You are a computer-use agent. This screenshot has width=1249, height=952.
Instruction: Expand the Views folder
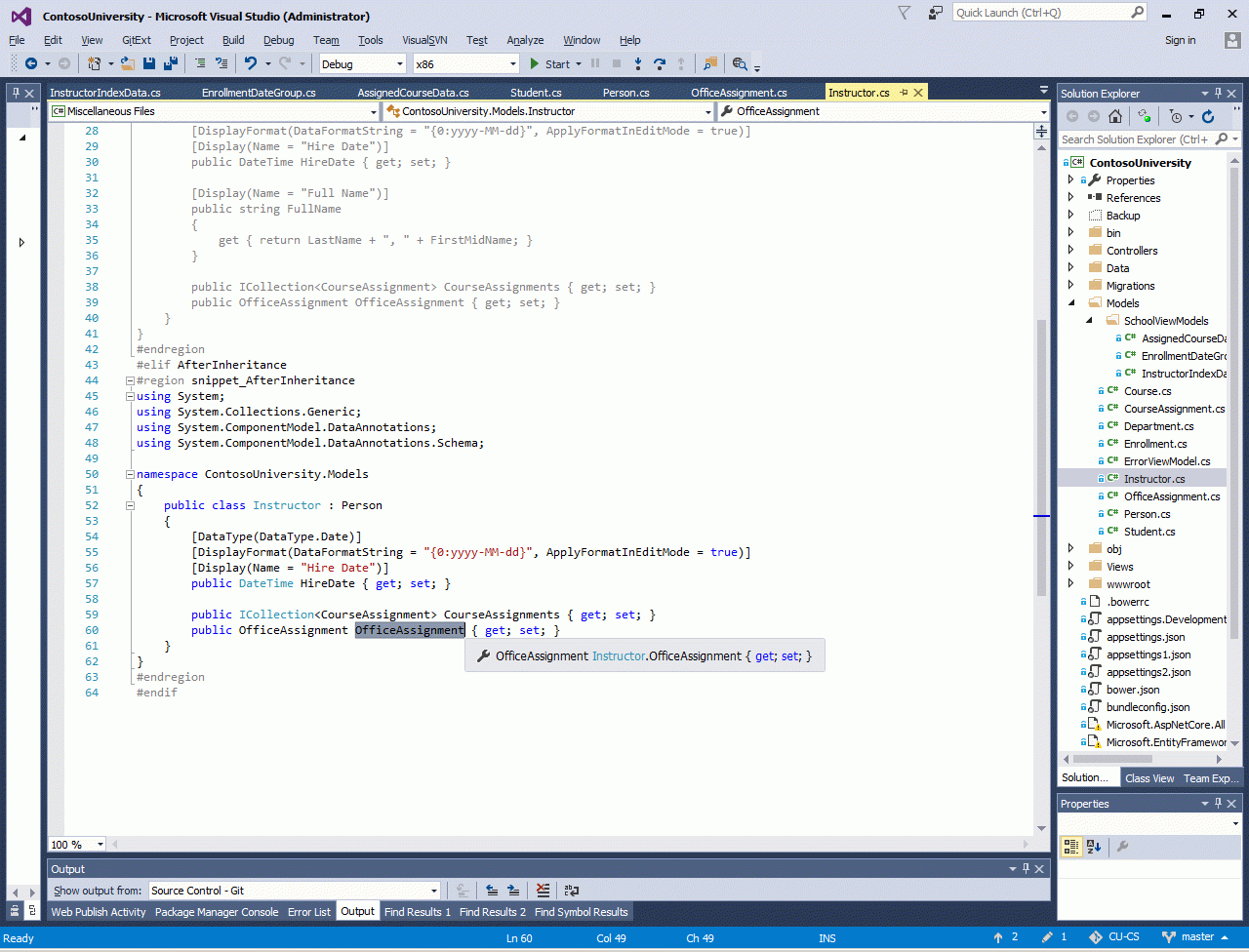coord(1071,567)
